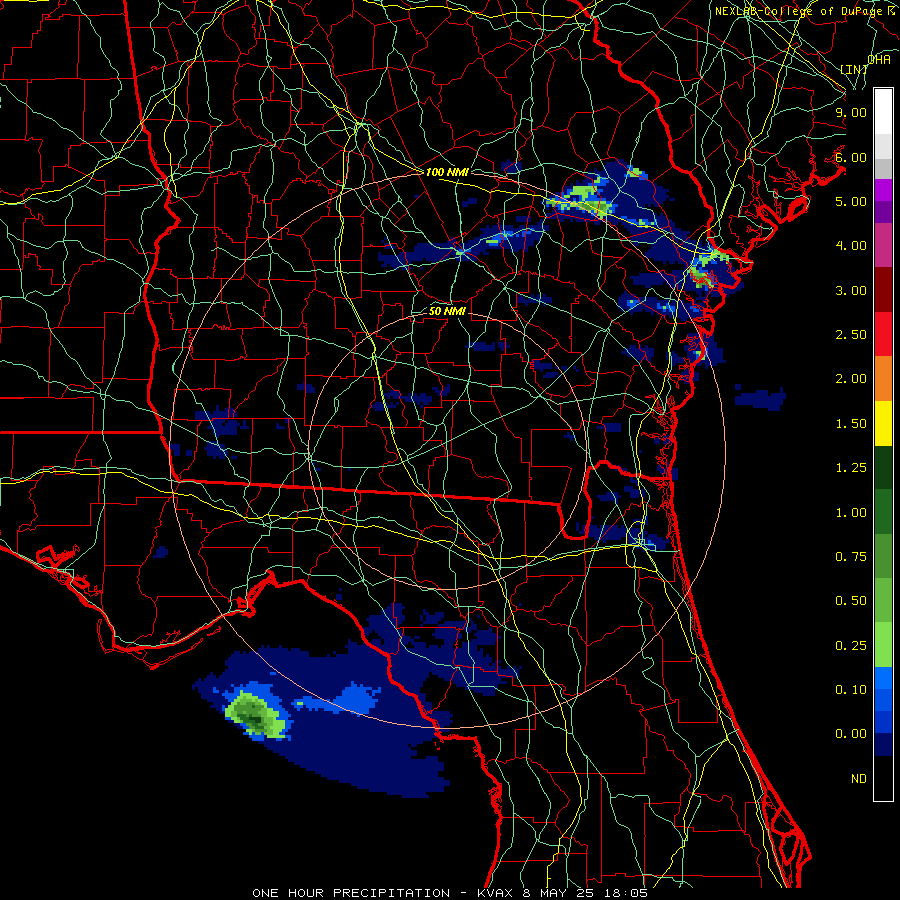
Task: Click the 9.00 legend value
Action: 851,112
